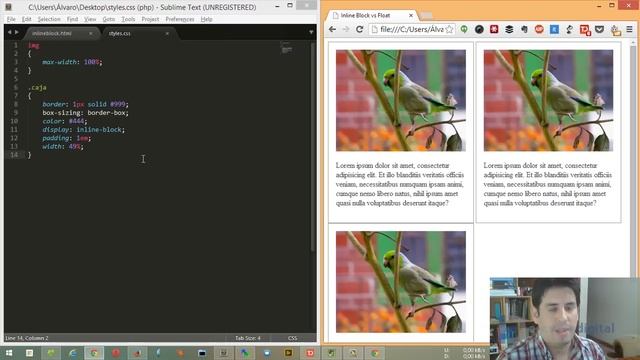Click the 'box-sizing: border-box;' code line

(85, 113)
